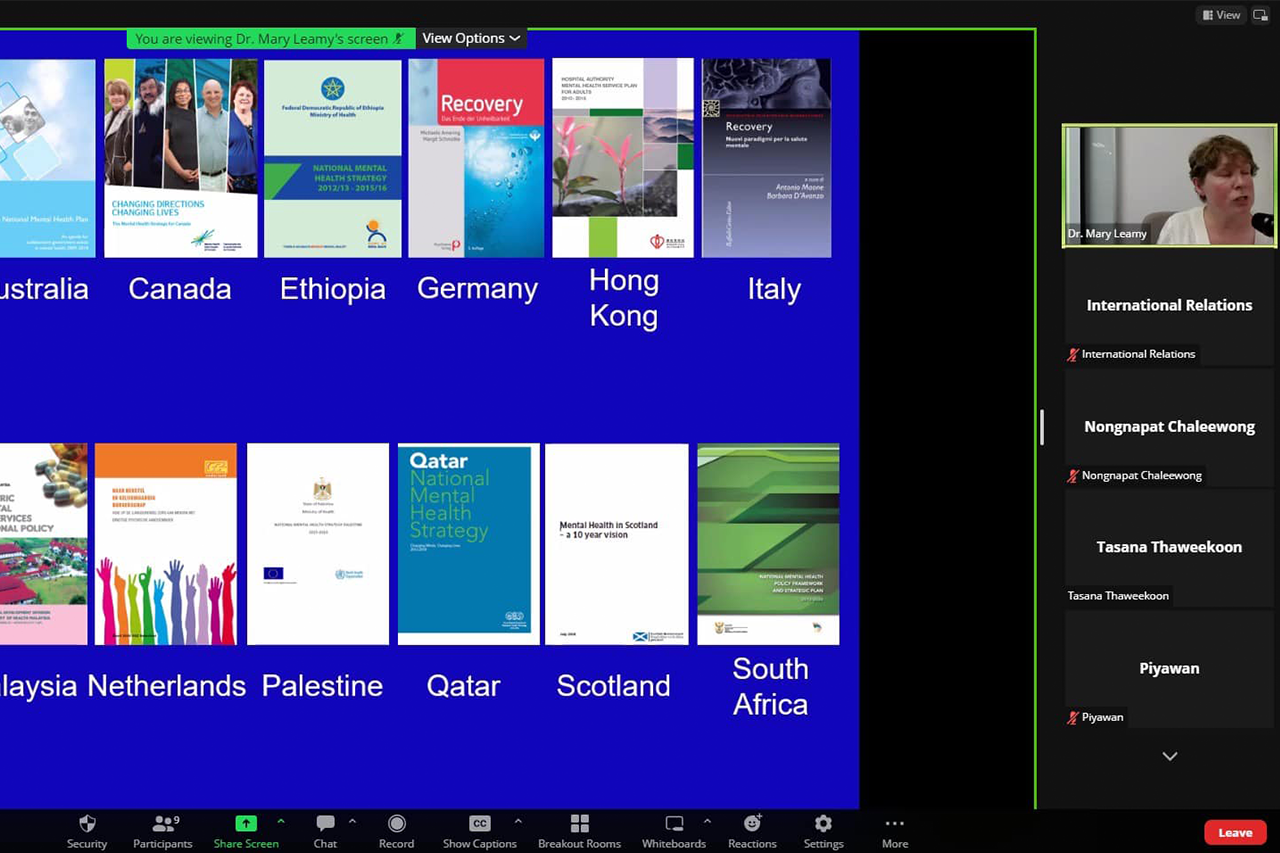Click the Palestine strategy document cover
Image resolution: width=1280 pixels, height=853 pixels.
click(x=318, y=544)
